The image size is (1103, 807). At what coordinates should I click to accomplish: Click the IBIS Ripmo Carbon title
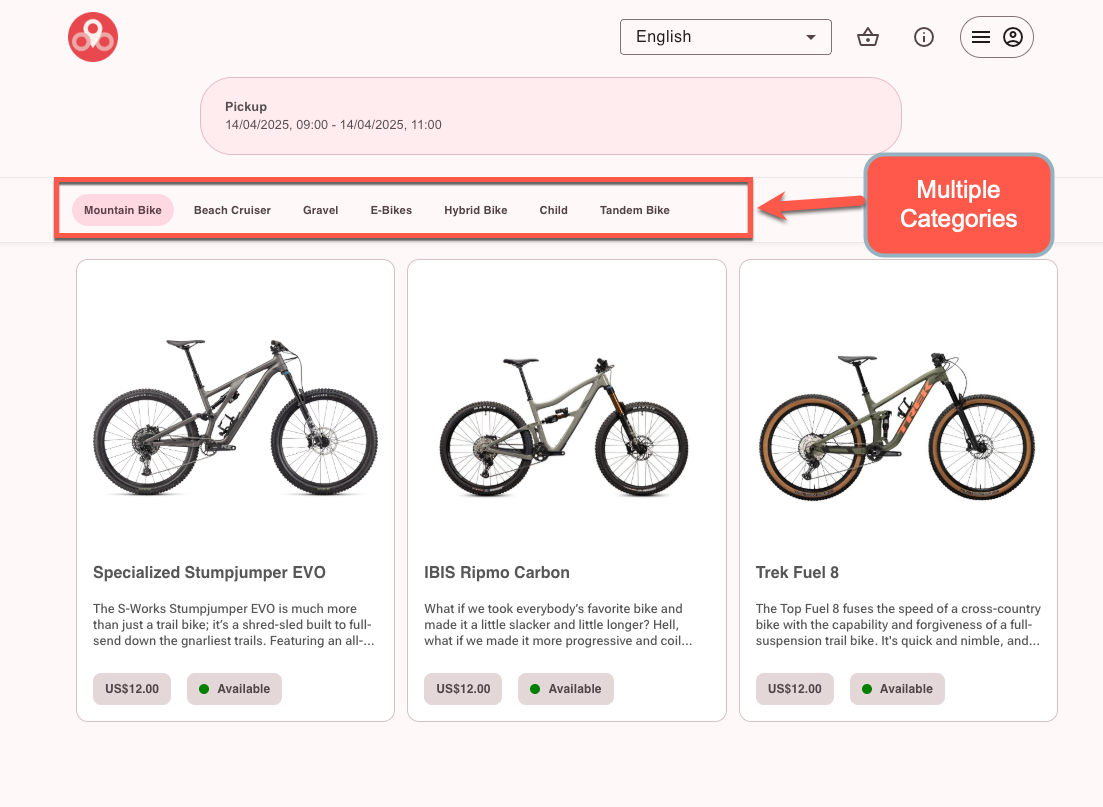pos(497,573)
